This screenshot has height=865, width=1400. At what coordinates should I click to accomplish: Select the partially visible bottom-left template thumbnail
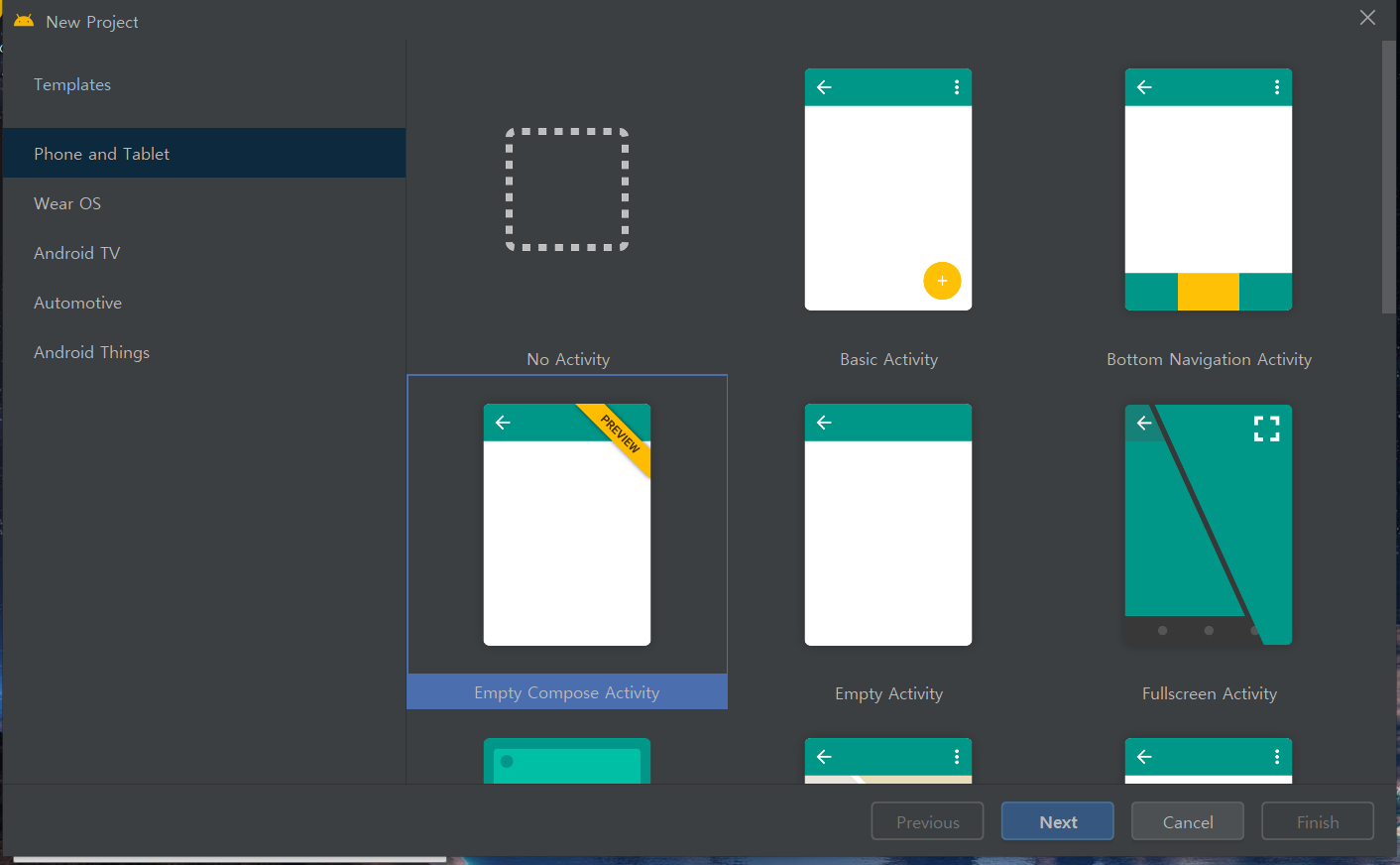[567, 761]
